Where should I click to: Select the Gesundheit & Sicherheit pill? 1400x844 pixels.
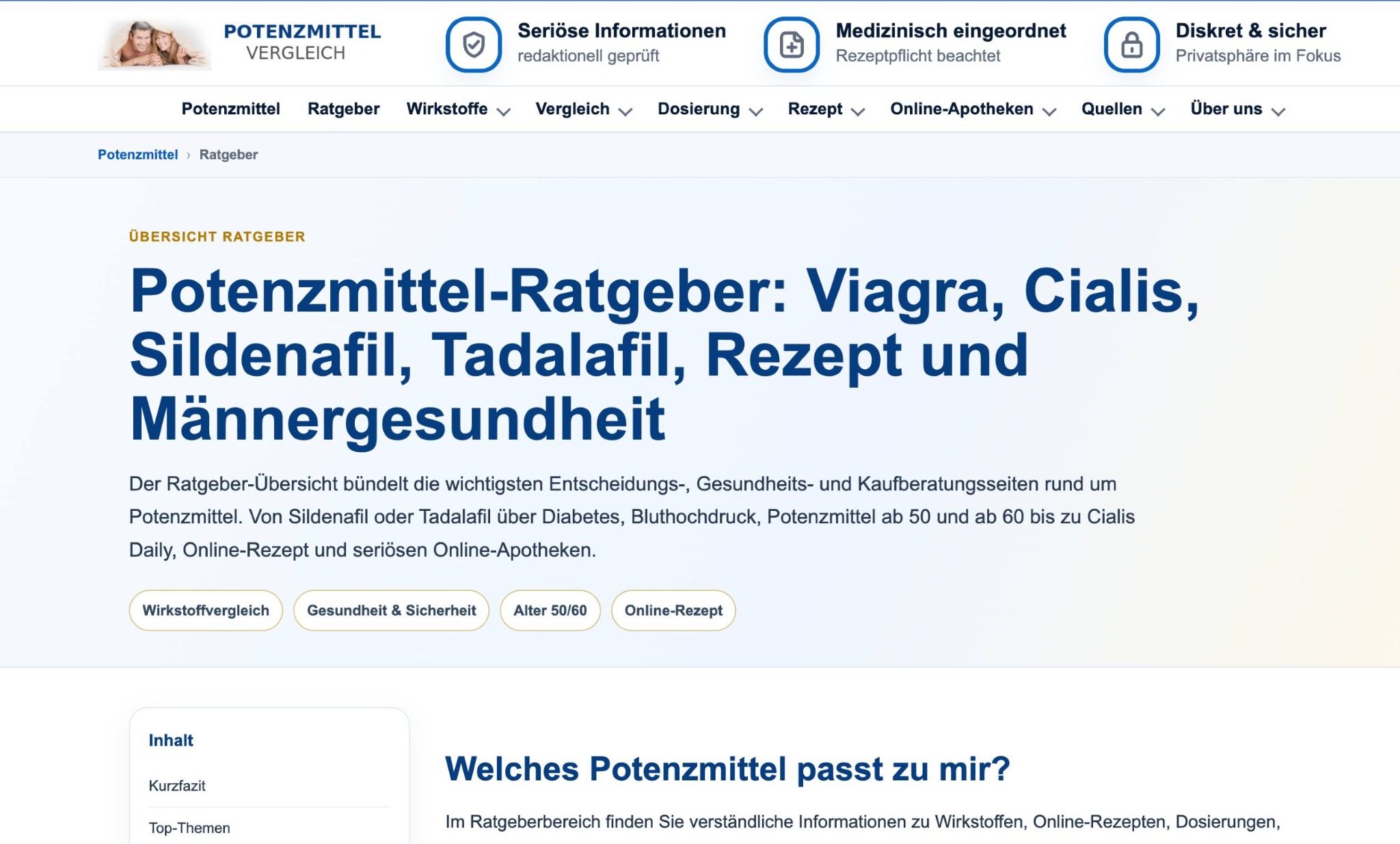pyautogui.click(x=392, y=610)
